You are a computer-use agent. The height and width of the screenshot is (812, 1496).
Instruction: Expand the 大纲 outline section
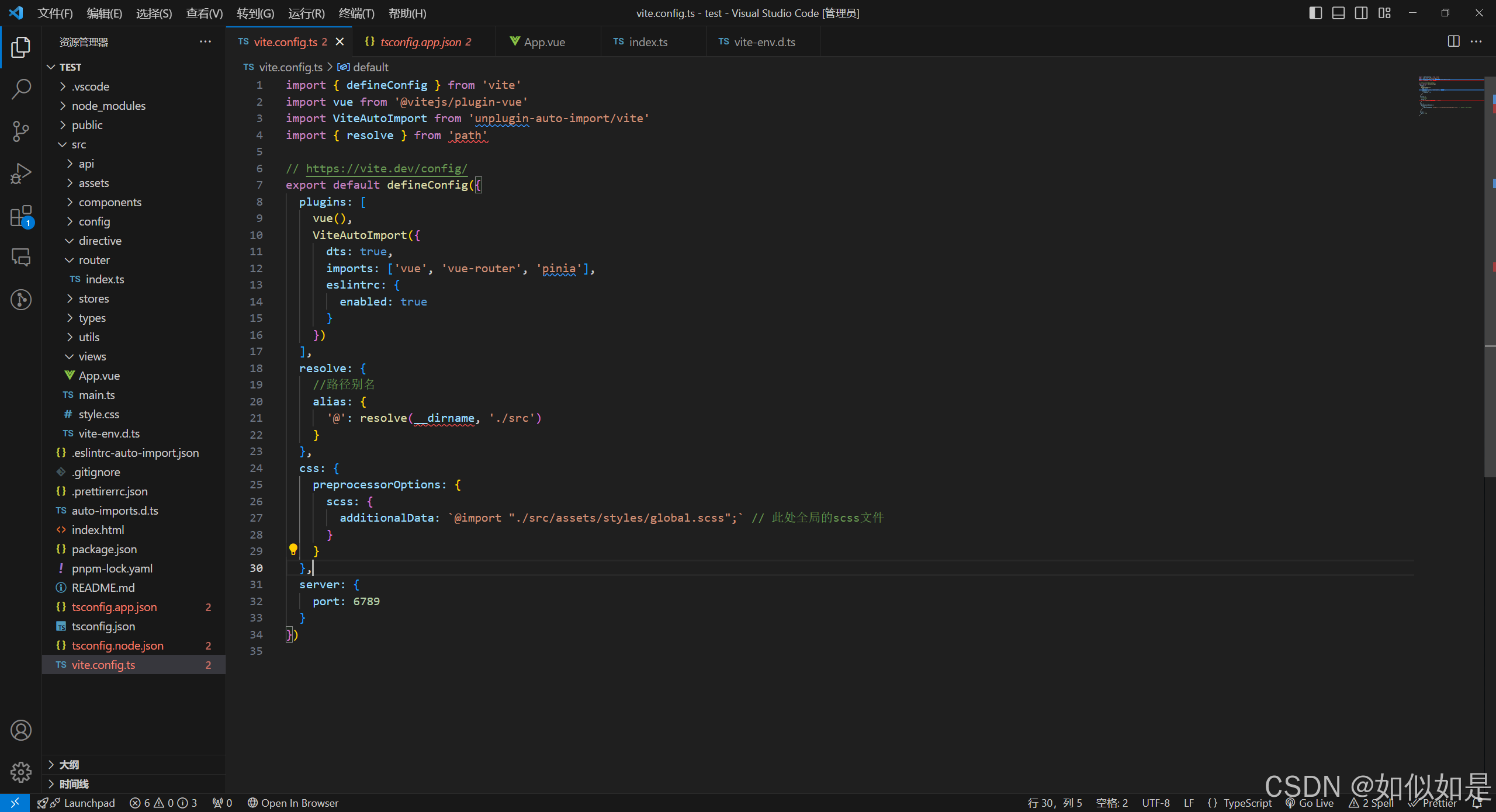69,765
